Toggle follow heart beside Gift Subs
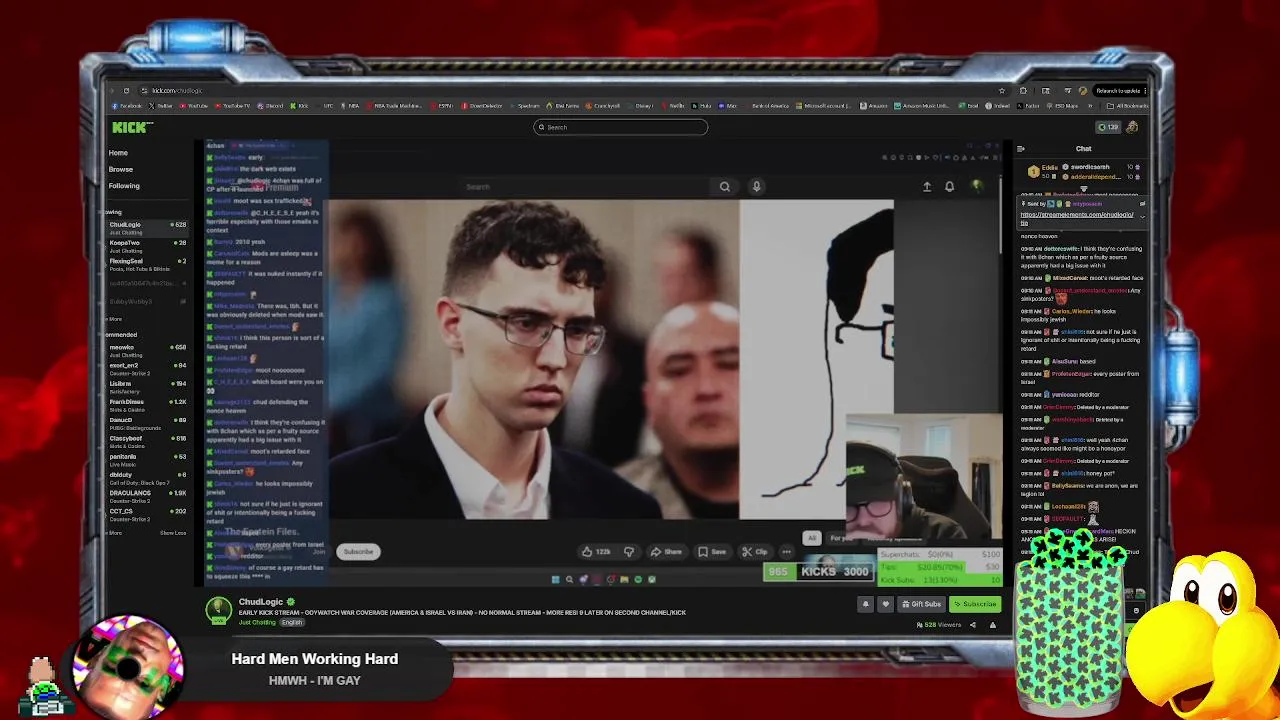Viewport: 1280px width, 720px height. (885, 604)
